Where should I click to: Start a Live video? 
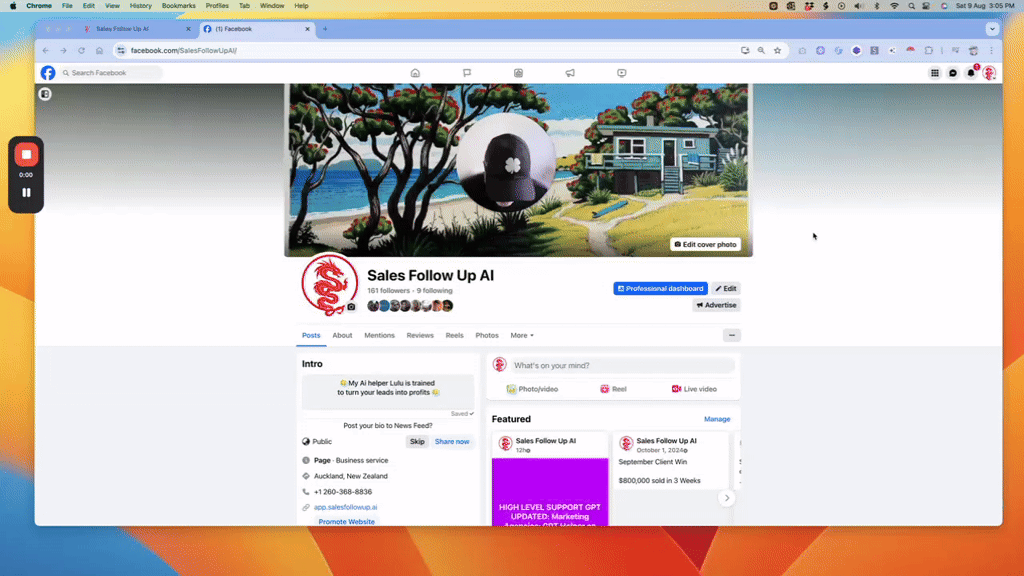tap(694, 389)
